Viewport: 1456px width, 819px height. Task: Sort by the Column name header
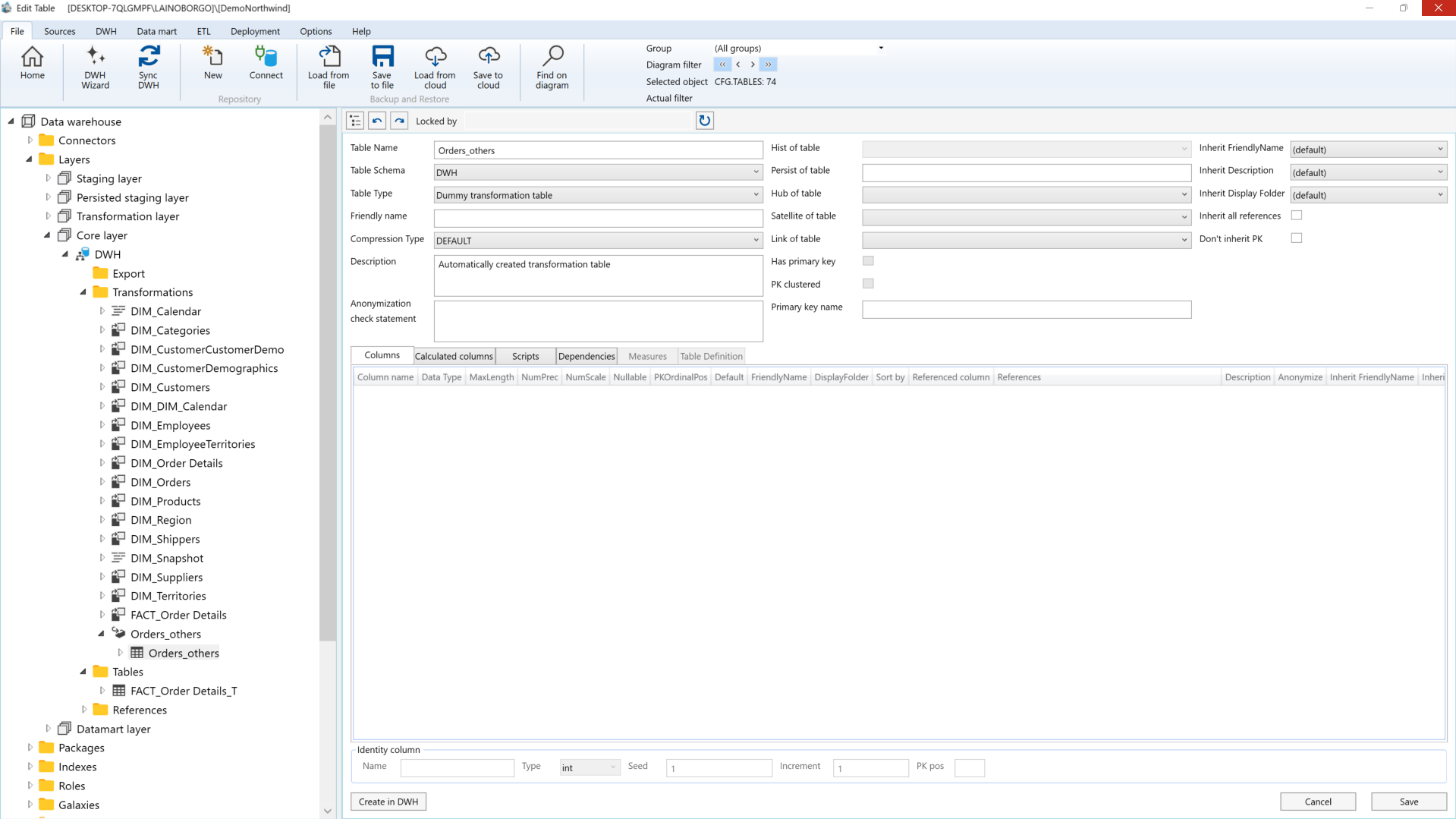tap(385, 377)
